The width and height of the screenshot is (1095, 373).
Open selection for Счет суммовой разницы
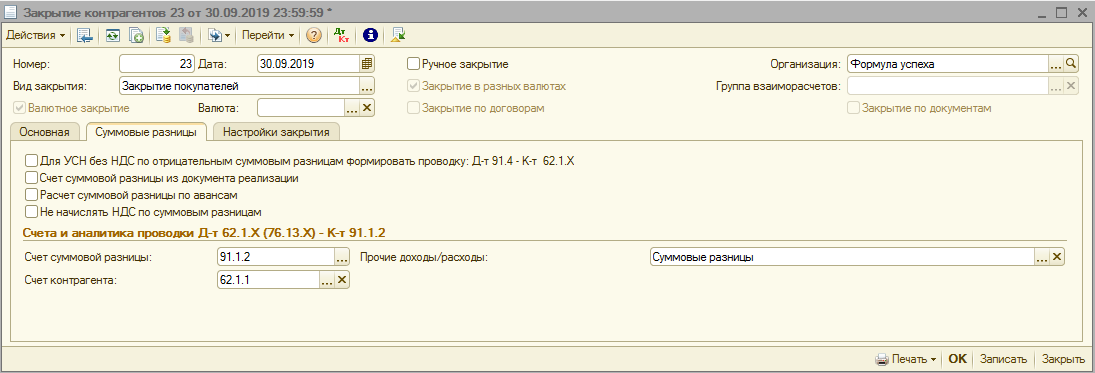tap(341, 257)
